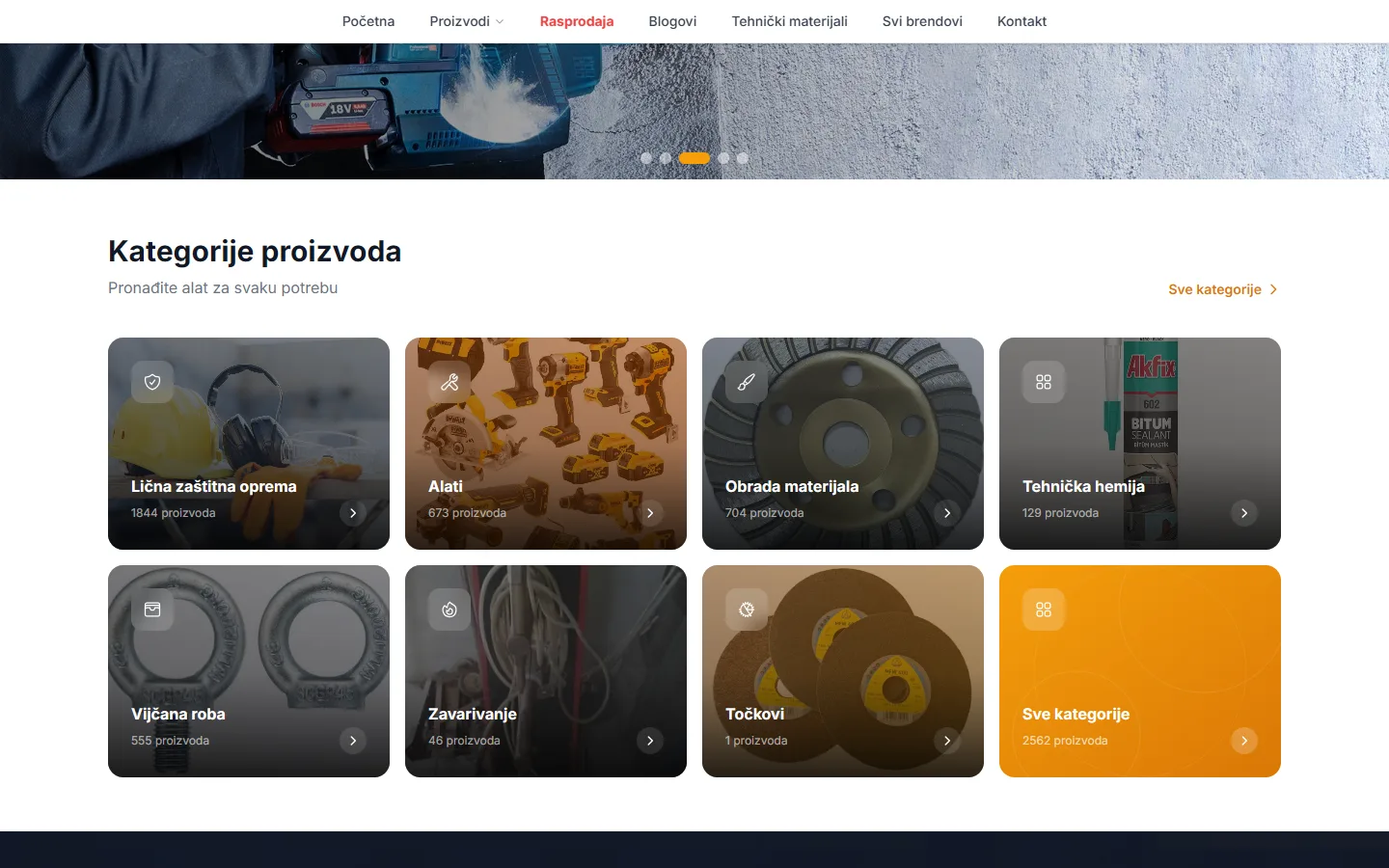Click the Alati card title
Screen dimensions: 1389x868
[446, 487]
